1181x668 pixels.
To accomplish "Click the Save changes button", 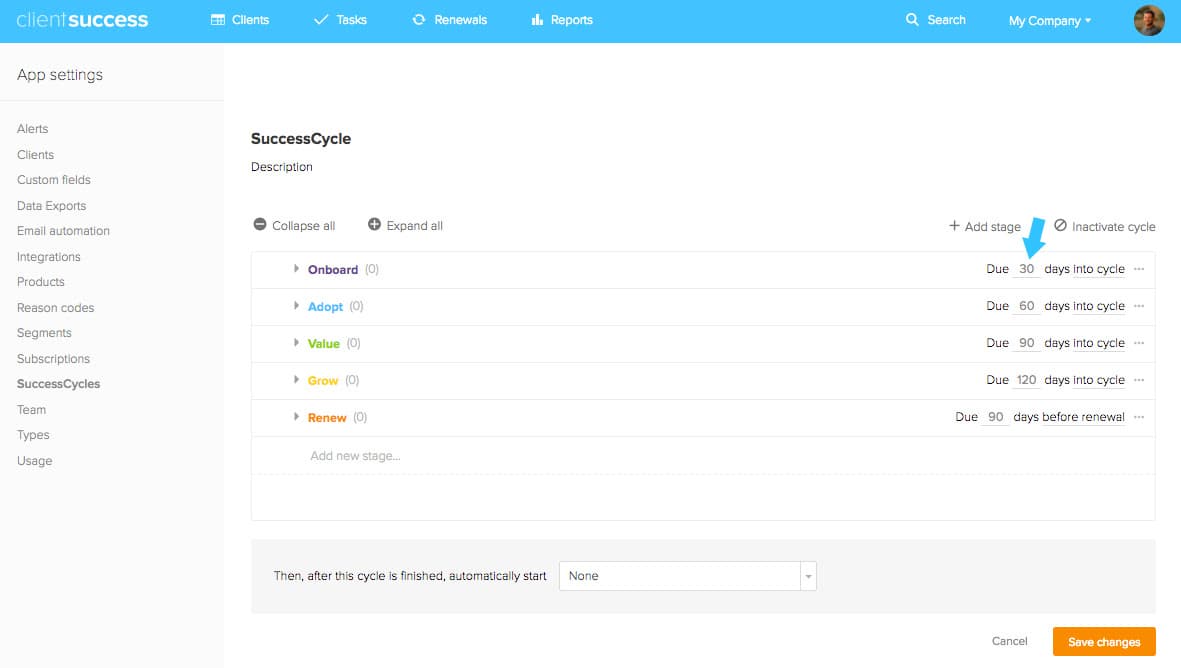I will click(1103, 642).
